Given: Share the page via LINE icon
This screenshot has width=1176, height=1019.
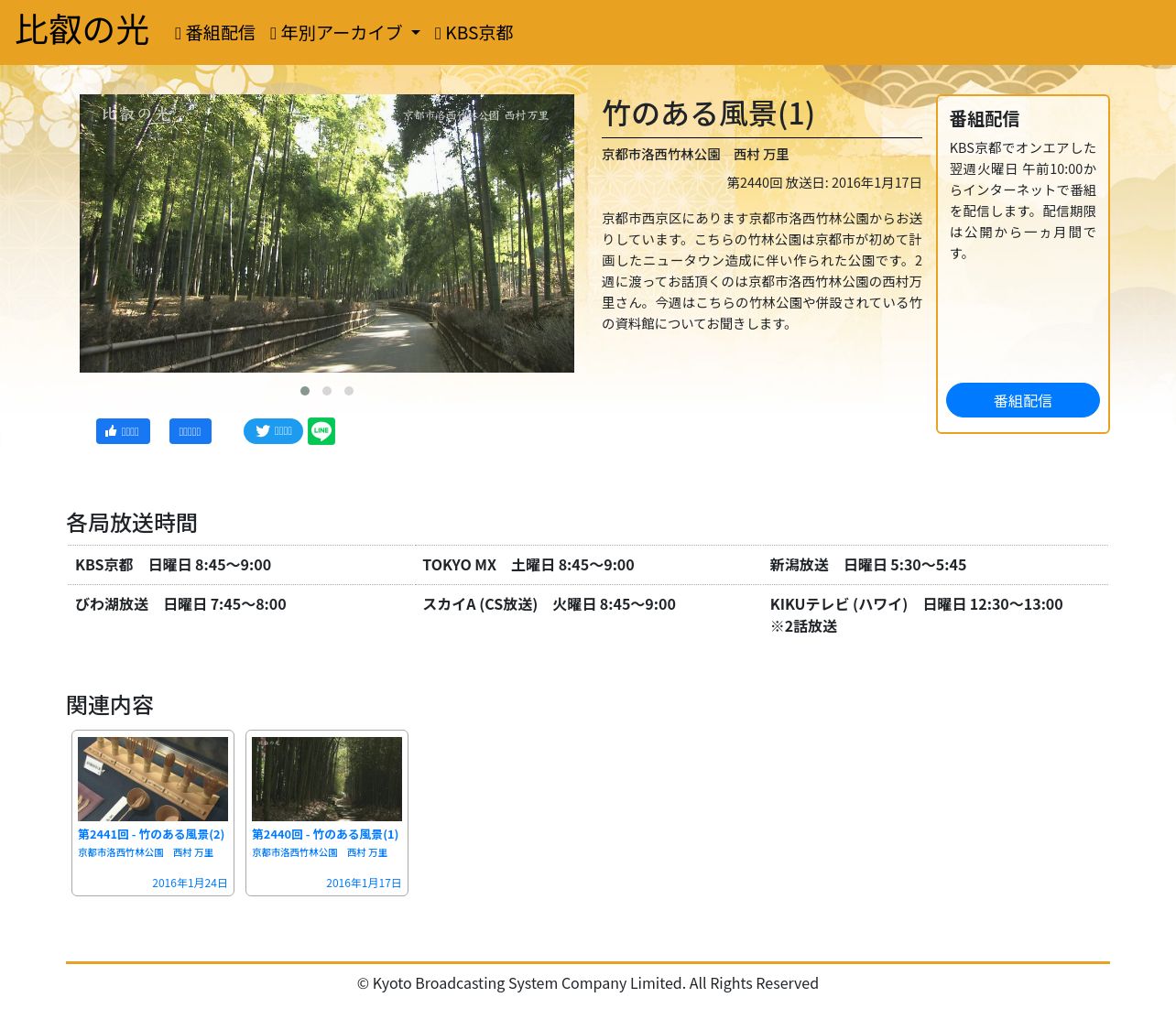Looking at the screenshot, I should [x=321, y=431].
